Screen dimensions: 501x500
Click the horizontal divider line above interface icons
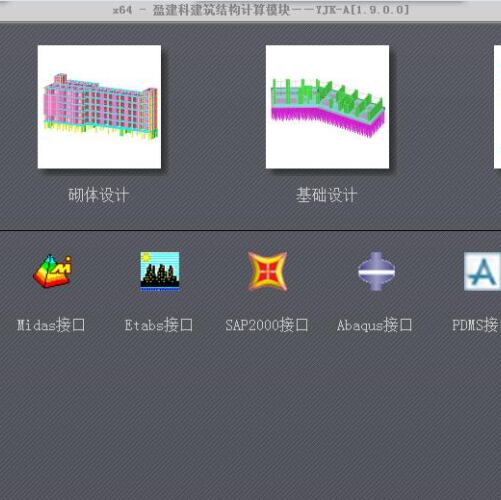tap(250, 230)
